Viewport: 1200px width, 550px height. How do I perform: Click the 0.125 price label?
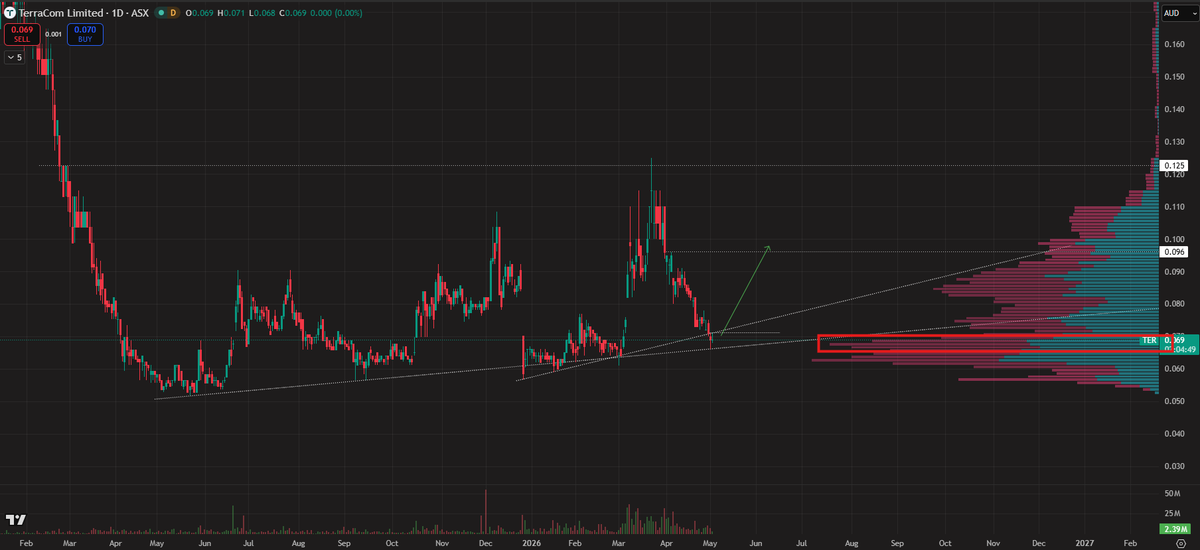point(1175,165)
